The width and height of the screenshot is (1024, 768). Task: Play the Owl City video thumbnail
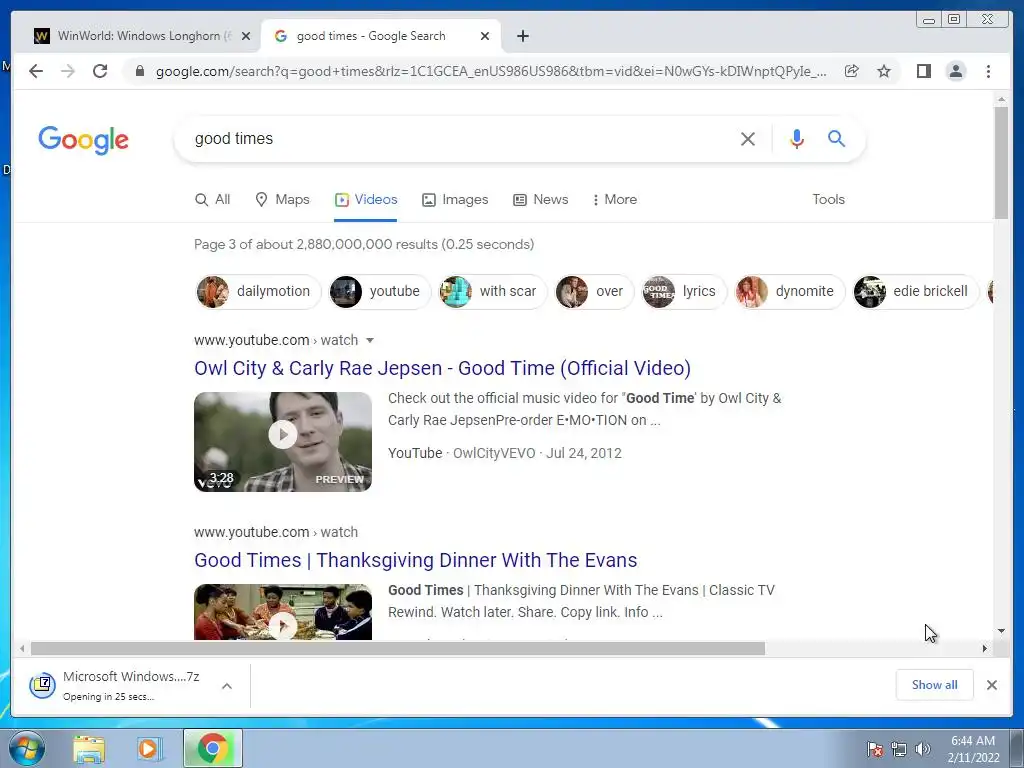click(x=283, y=441)
